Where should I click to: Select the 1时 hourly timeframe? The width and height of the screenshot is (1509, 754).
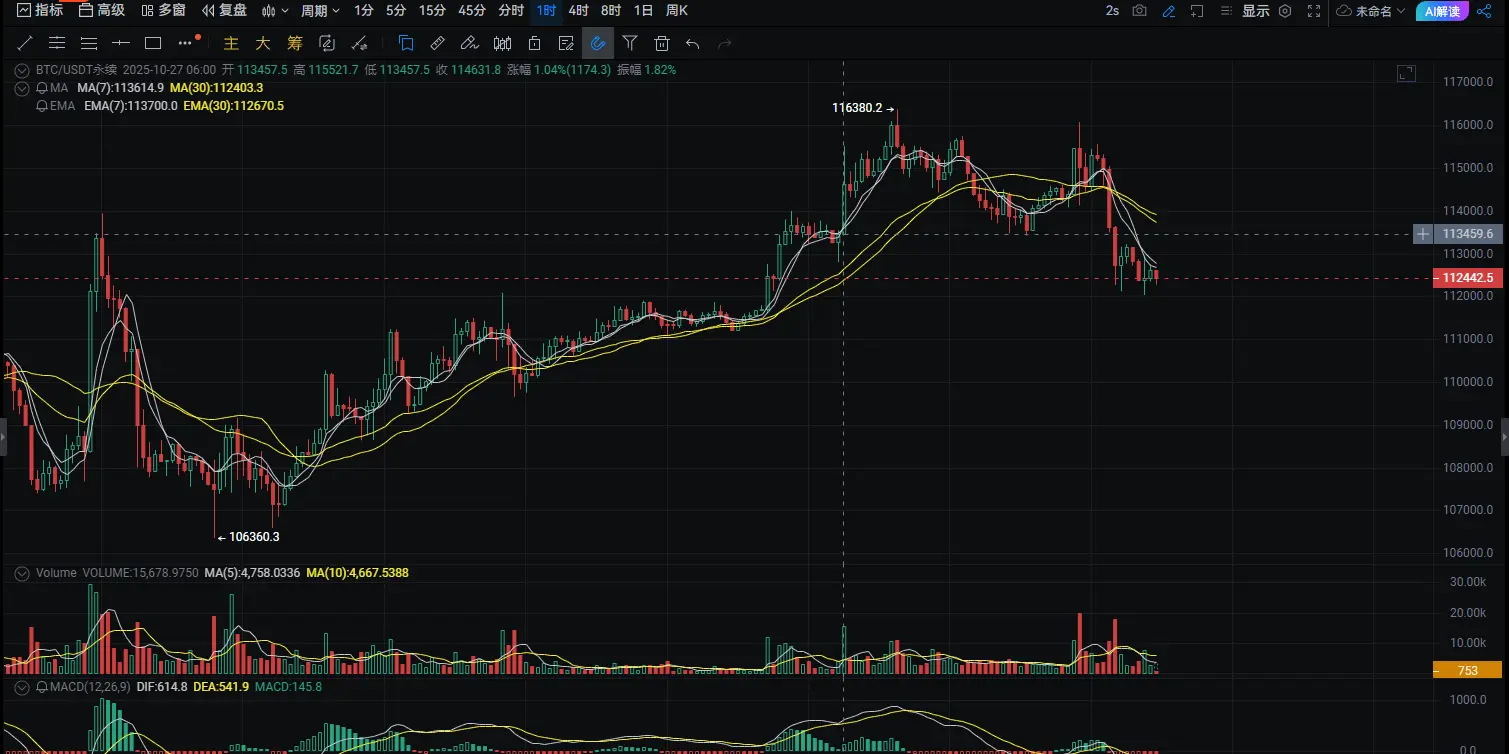click(x=546, y=11)
